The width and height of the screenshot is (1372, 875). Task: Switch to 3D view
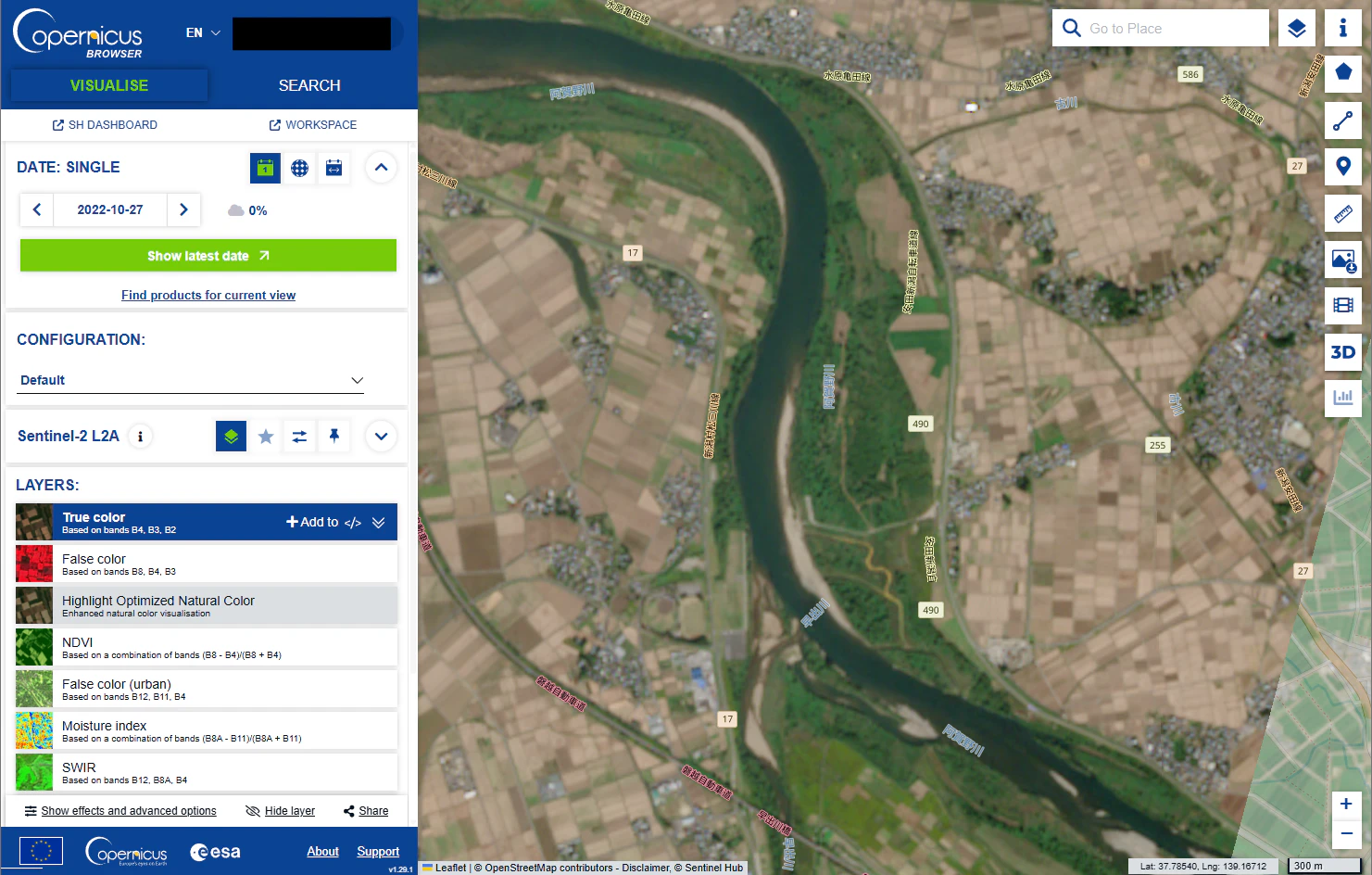point(1342,352)
